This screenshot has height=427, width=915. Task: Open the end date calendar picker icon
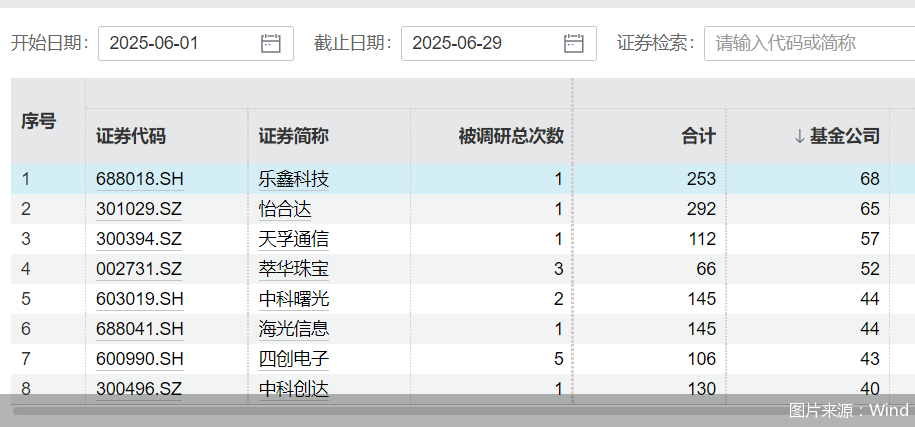coord(573,43)
